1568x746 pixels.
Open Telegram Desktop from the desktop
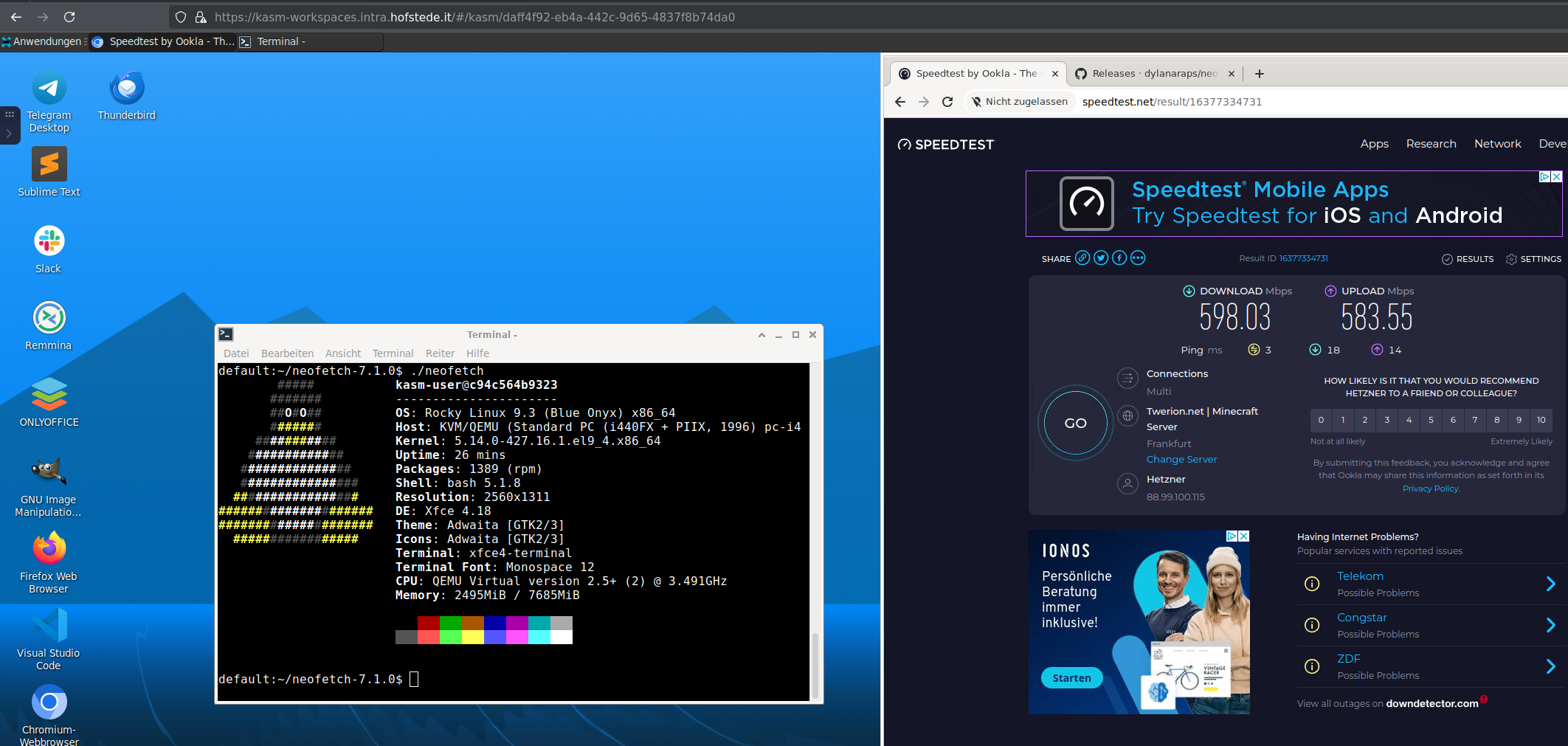click(x=49, y=89)
